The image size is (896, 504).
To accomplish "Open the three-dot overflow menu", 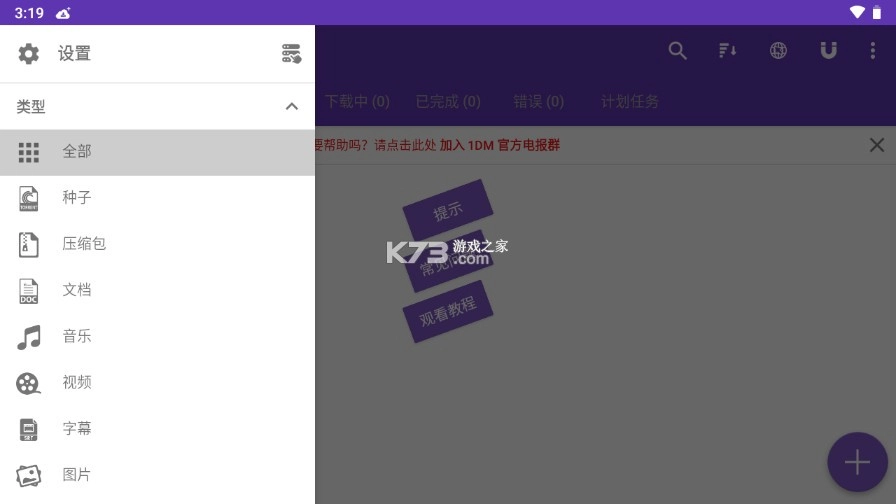I will (x=872, y=51).
